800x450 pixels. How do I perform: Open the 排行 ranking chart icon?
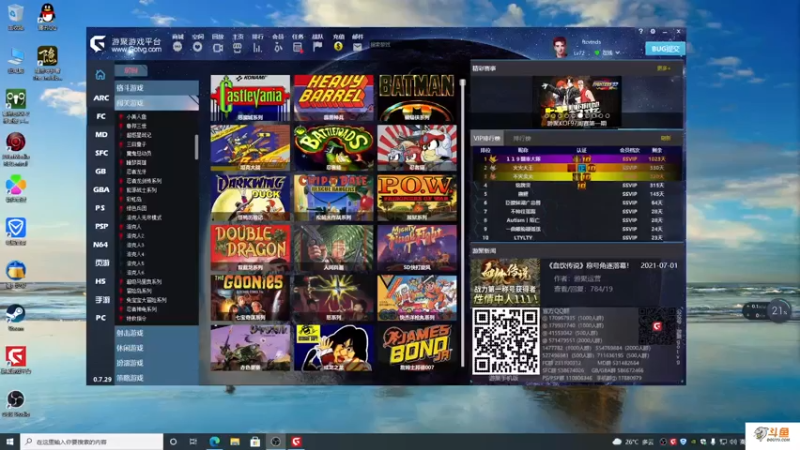tap(257, 47)
